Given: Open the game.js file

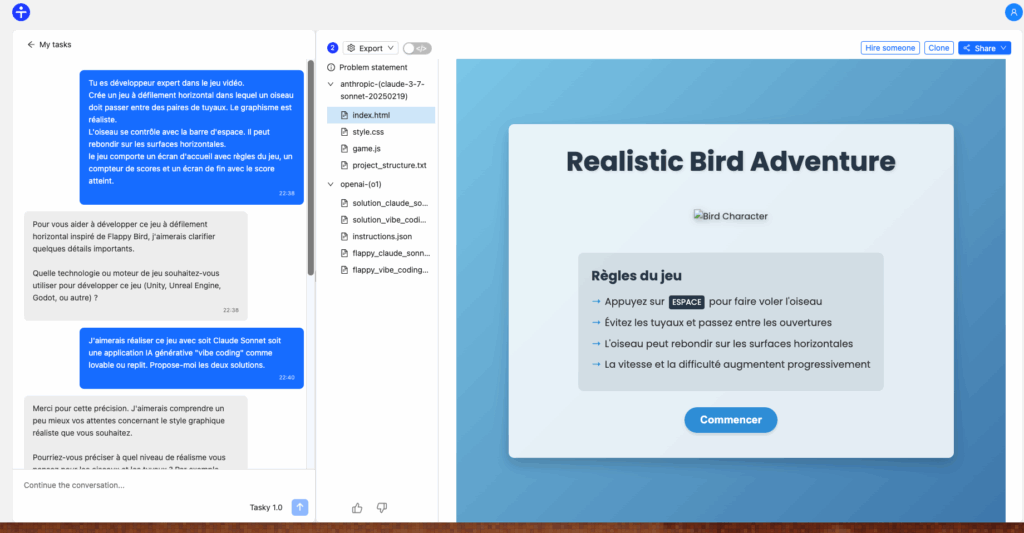Looking at the screenshot, I should (366, 148).
